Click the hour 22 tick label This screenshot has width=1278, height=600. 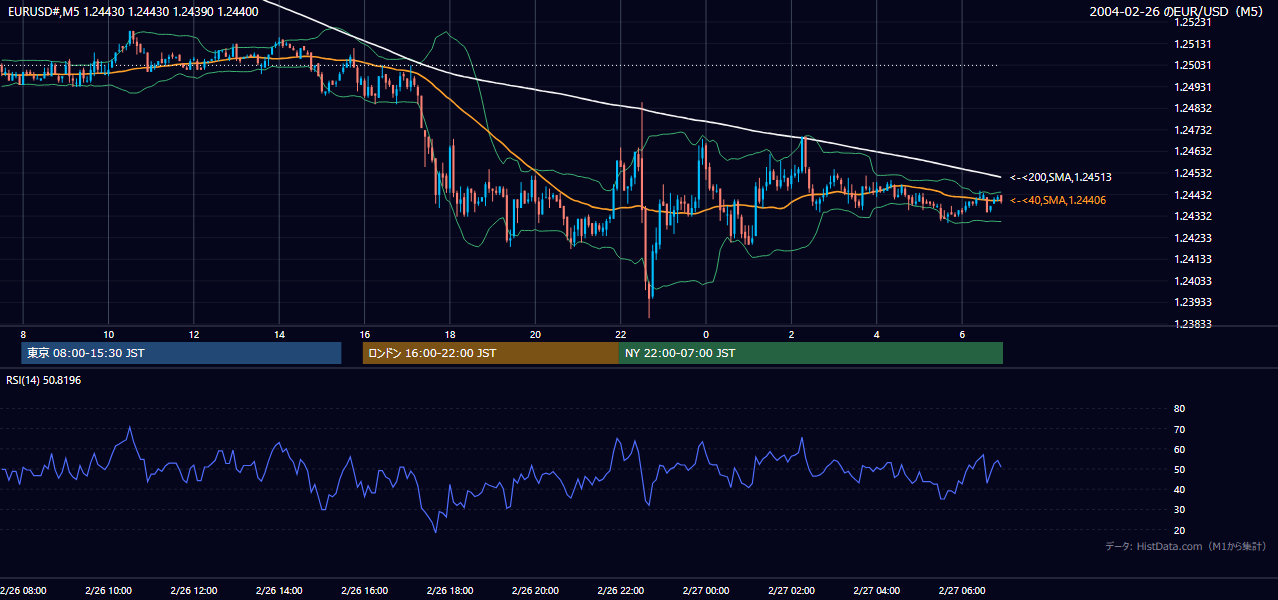click(x=621, y=334)
